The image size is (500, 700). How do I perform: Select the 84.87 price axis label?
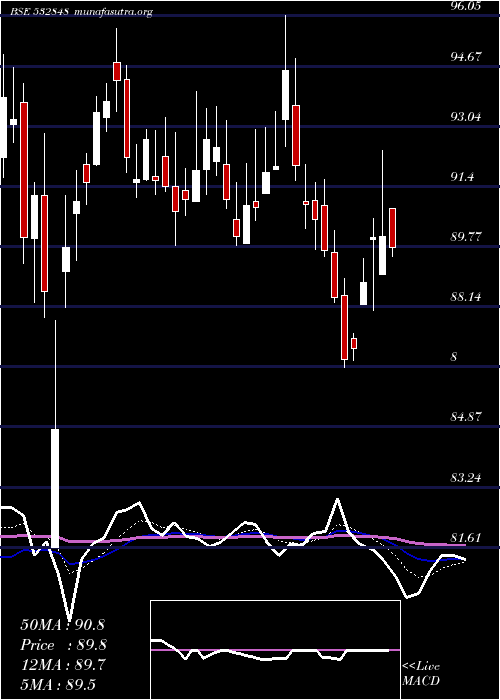click(x=466, y=417)
